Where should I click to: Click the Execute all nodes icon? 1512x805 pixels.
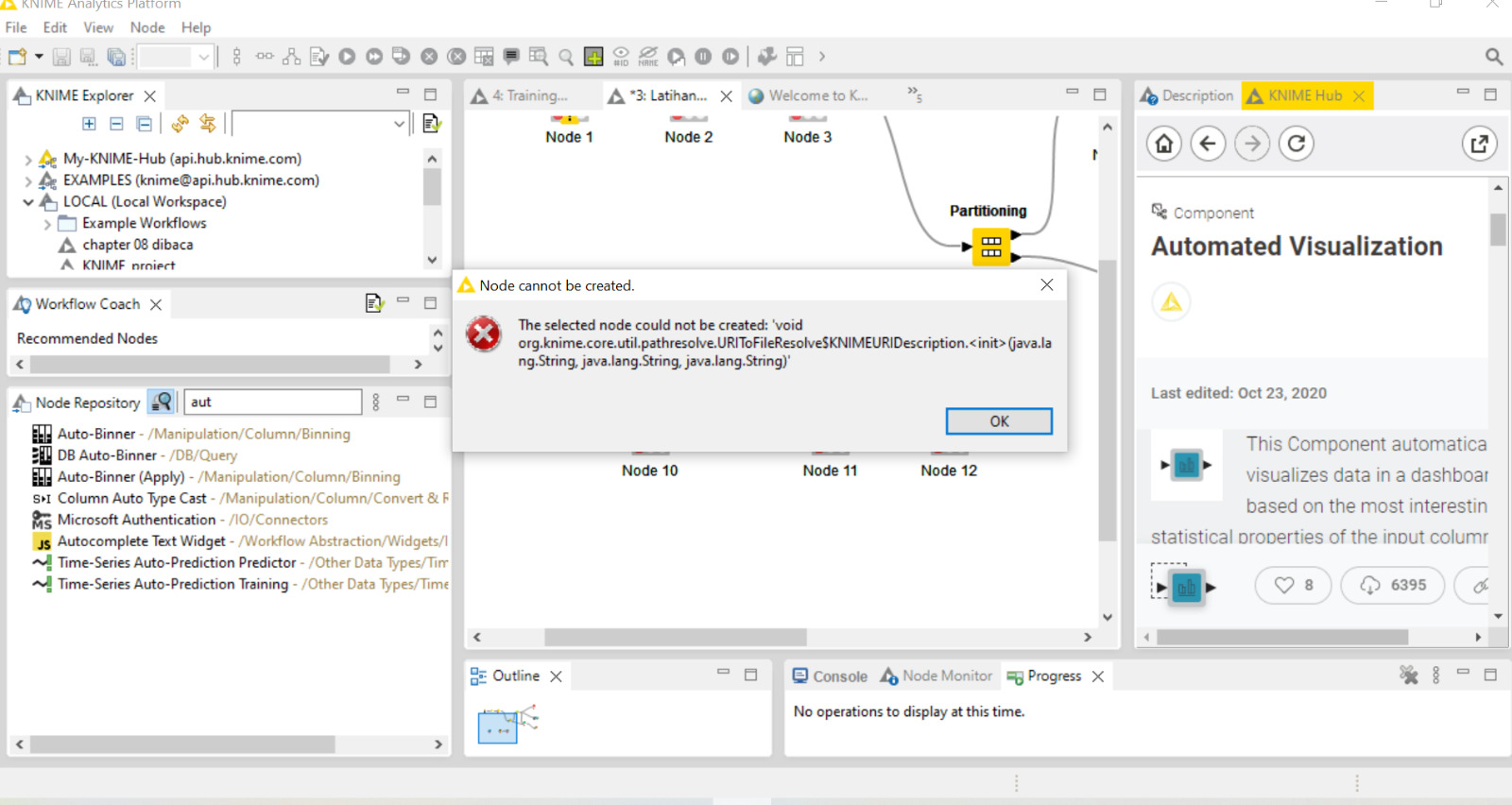374,57
